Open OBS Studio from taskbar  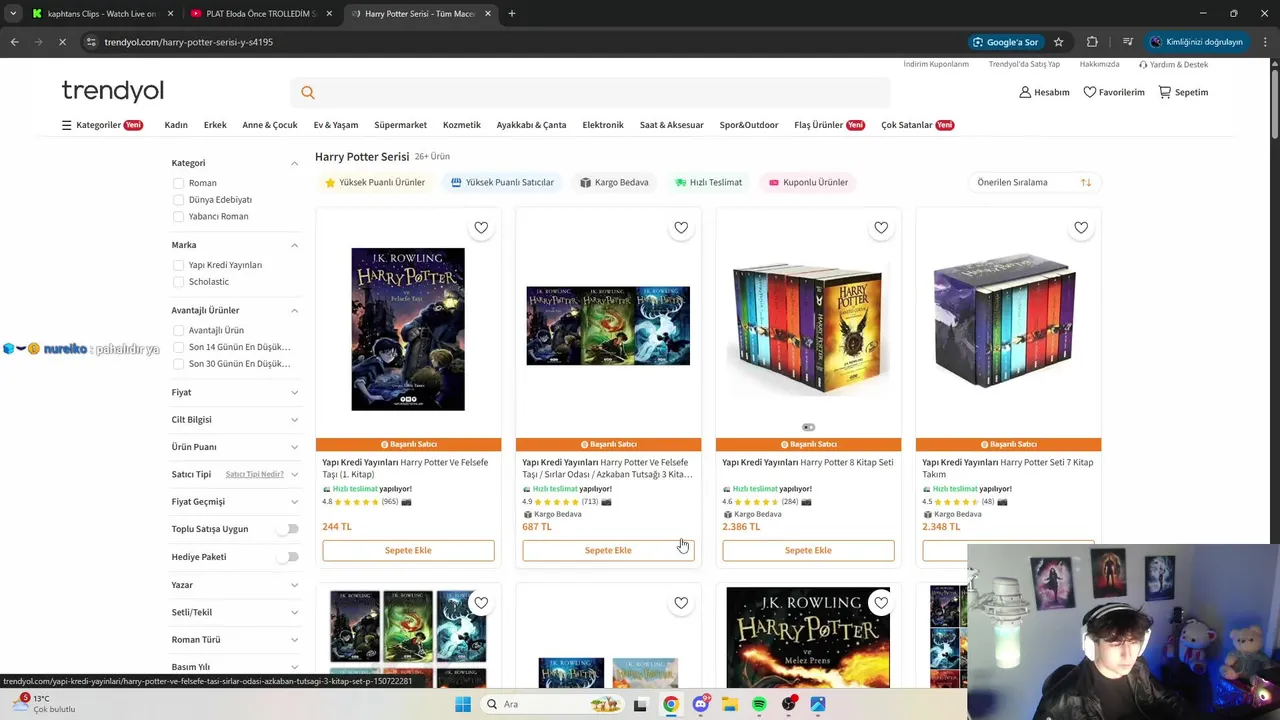(x=789, y=704)
